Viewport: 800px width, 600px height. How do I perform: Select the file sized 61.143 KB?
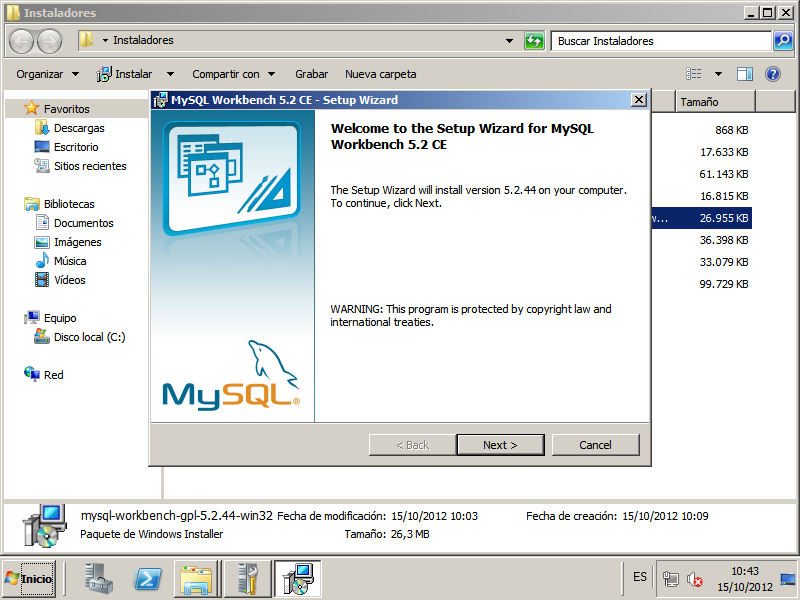pos(724,174)
